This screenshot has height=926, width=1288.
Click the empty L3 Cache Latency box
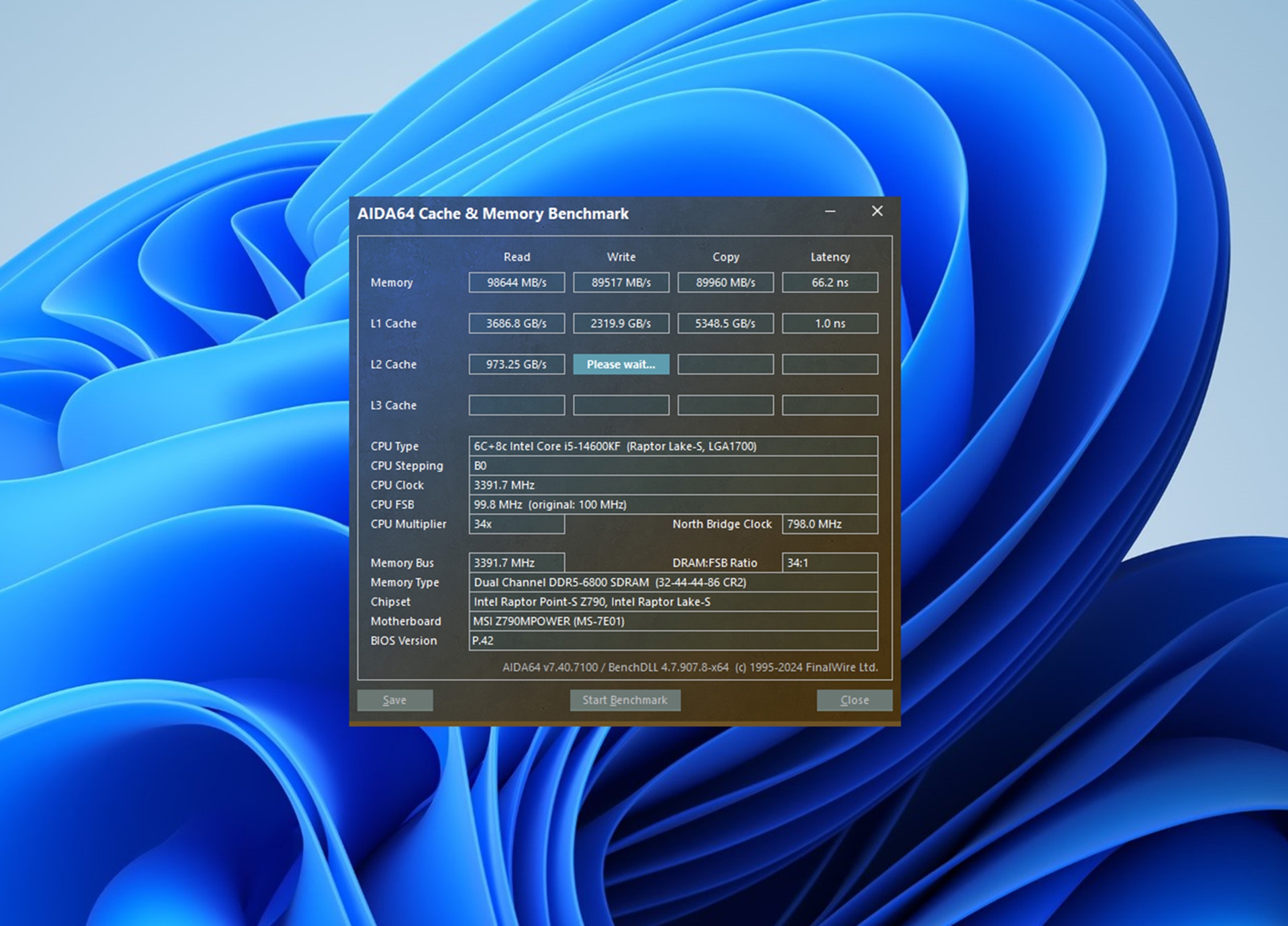pyautogui.click(x=830, y=405)
